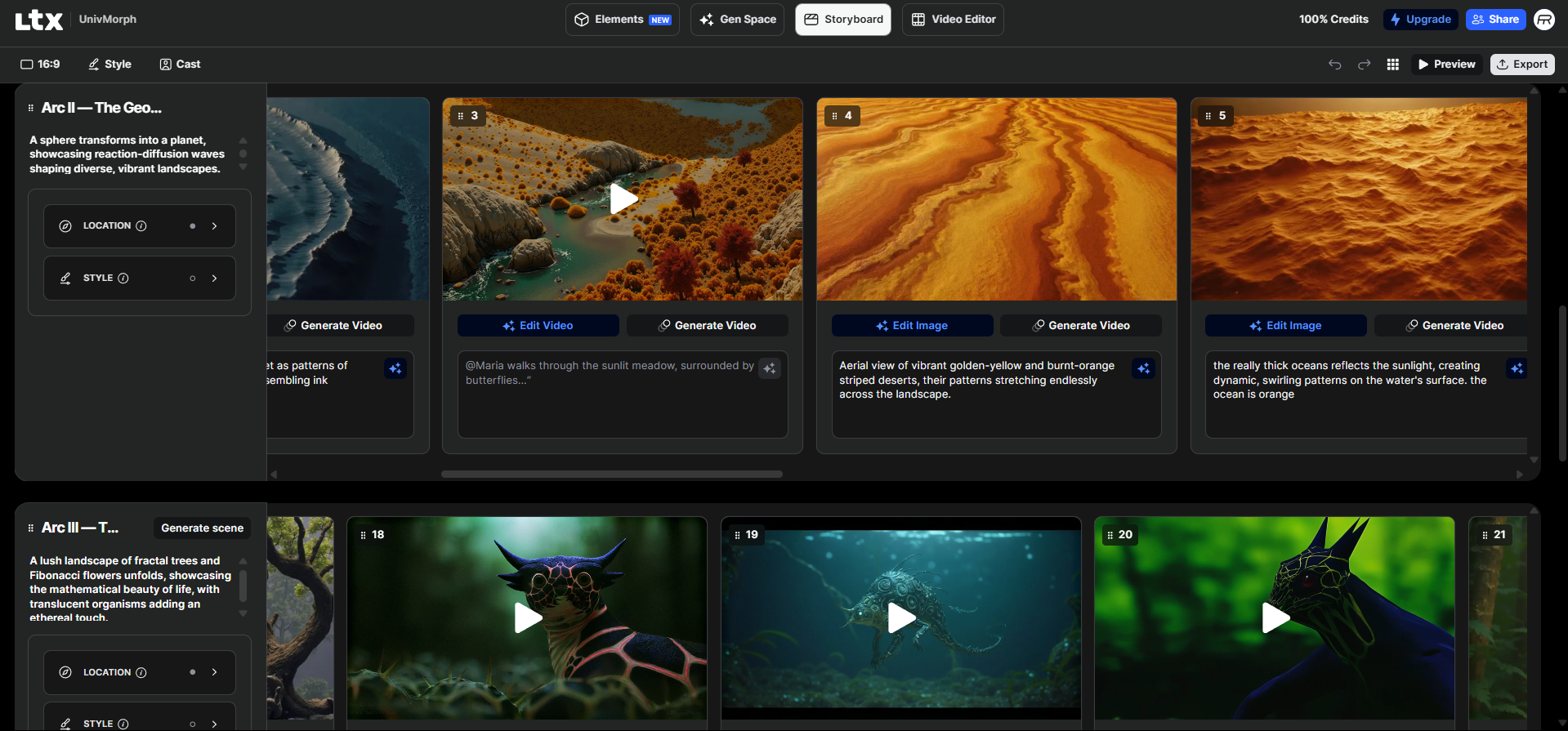Select the shot 5 orange ocean image
1568x731 pixels.
(x=1359, y=199)
